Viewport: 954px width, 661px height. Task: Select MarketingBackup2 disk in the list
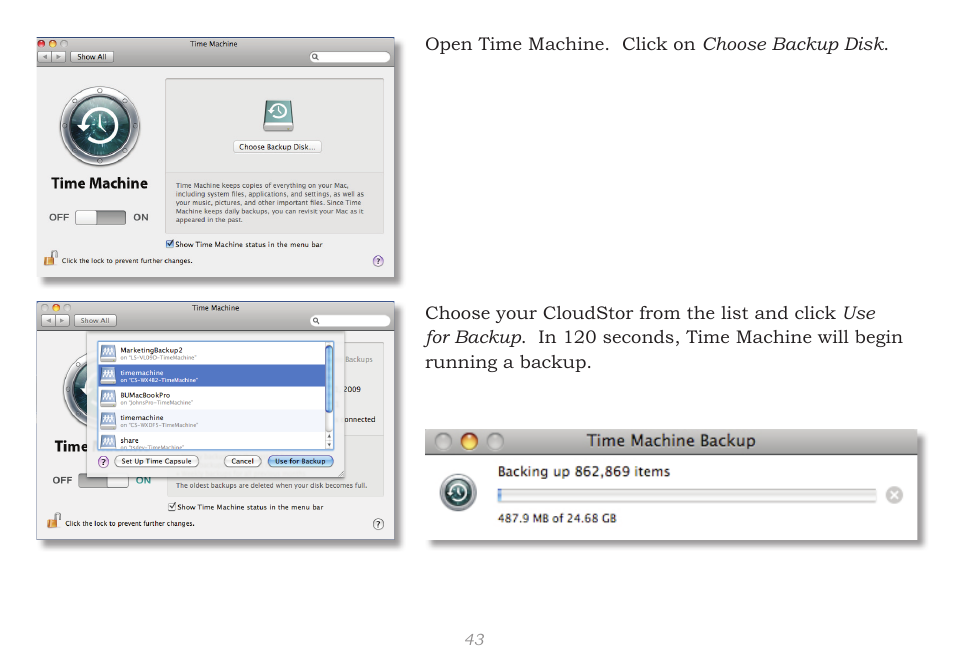tap(212, 353)
